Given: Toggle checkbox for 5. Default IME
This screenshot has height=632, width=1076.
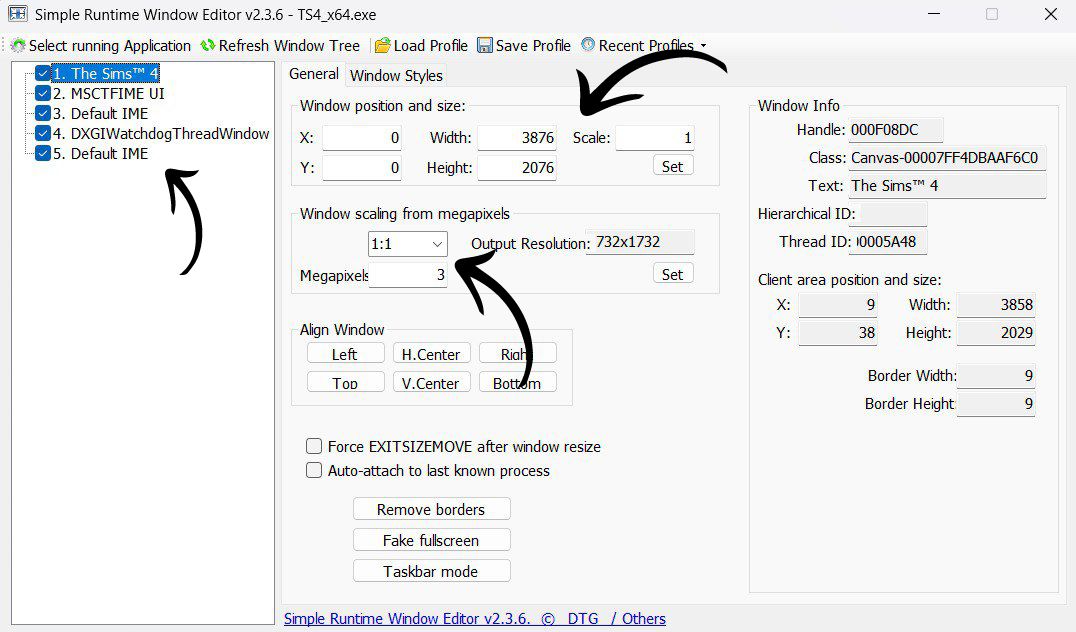Looking at the screenshot, I should [x=43, y=153].
